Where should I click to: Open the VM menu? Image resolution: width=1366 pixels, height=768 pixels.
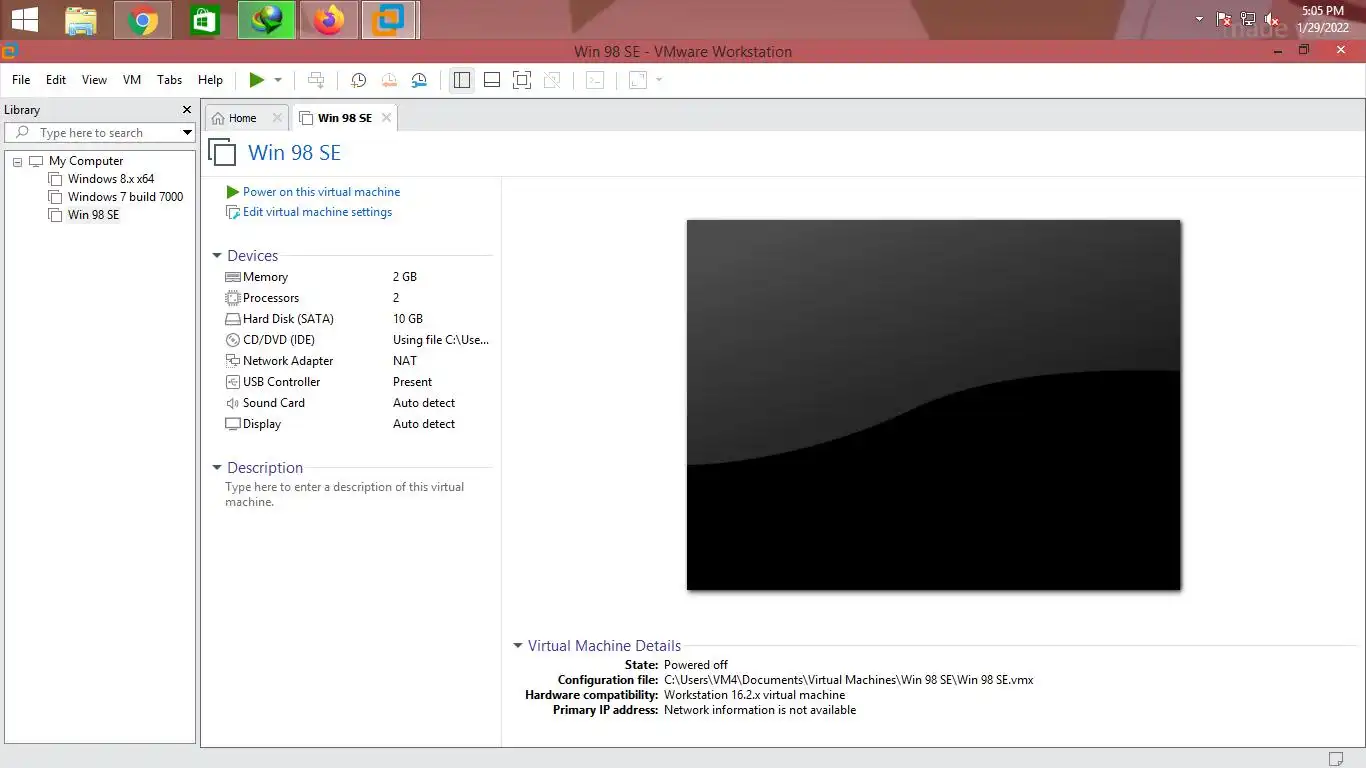[x=132, y=80]
